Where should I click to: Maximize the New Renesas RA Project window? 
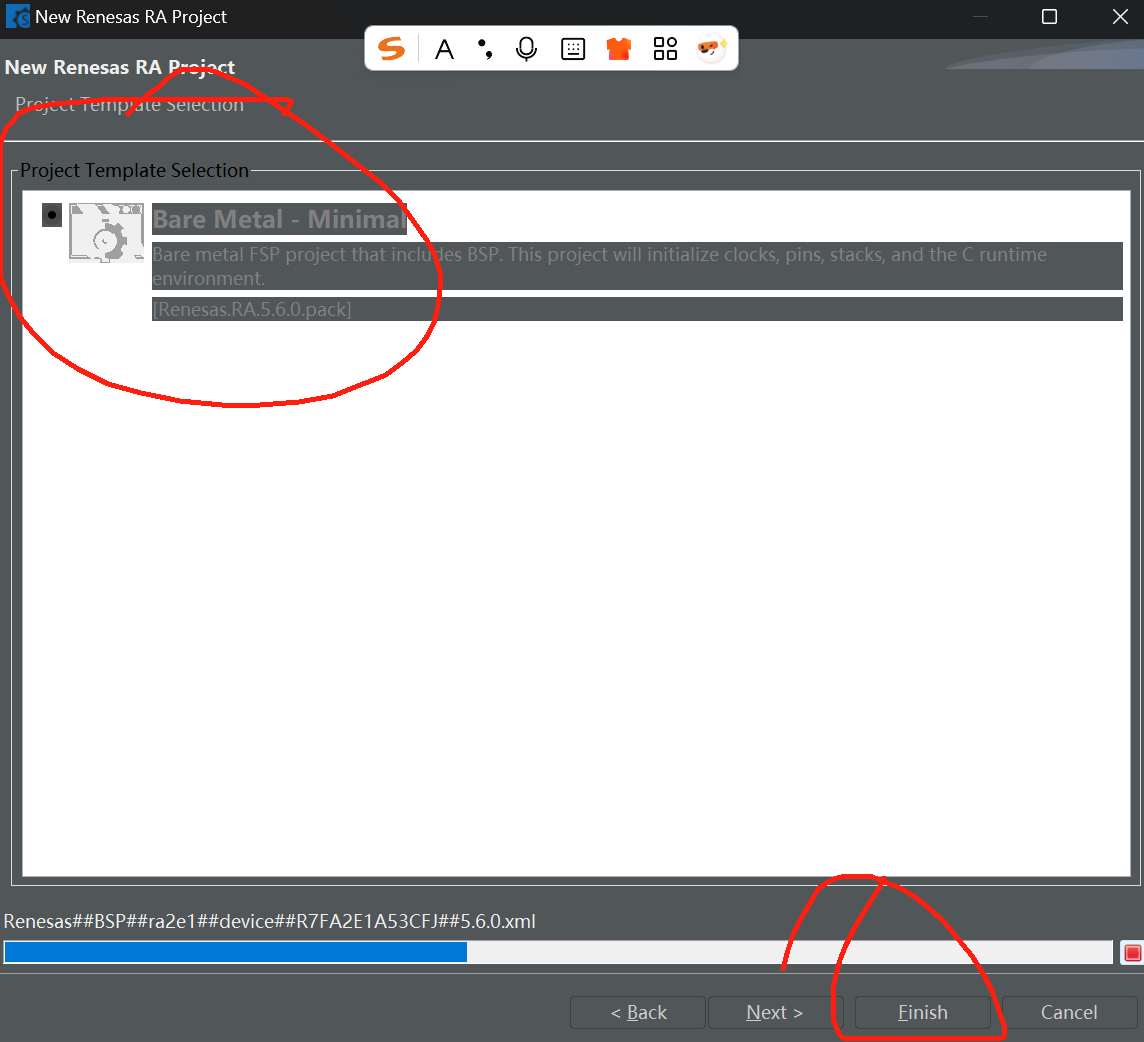(x=1049, y=17)
